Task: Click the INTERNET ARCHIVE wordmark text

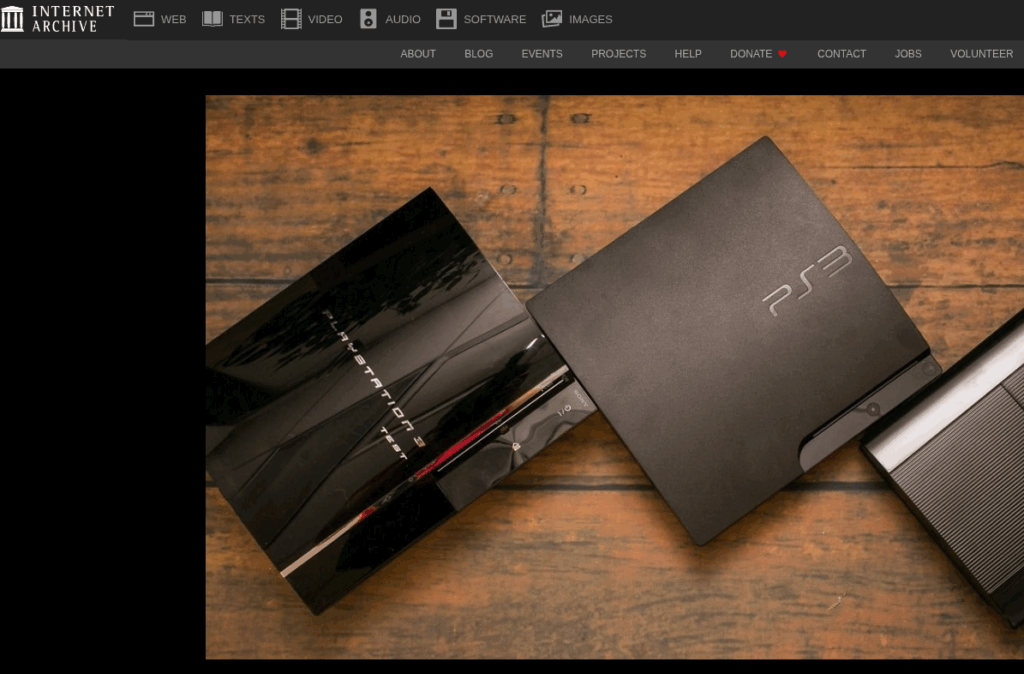Action: 73,19
